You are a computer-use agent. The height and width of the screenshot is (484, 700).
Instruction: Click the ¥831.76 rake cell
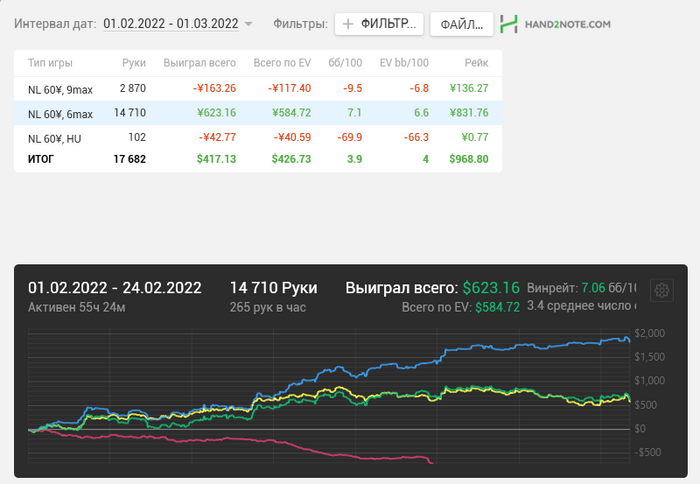(469, 113)
